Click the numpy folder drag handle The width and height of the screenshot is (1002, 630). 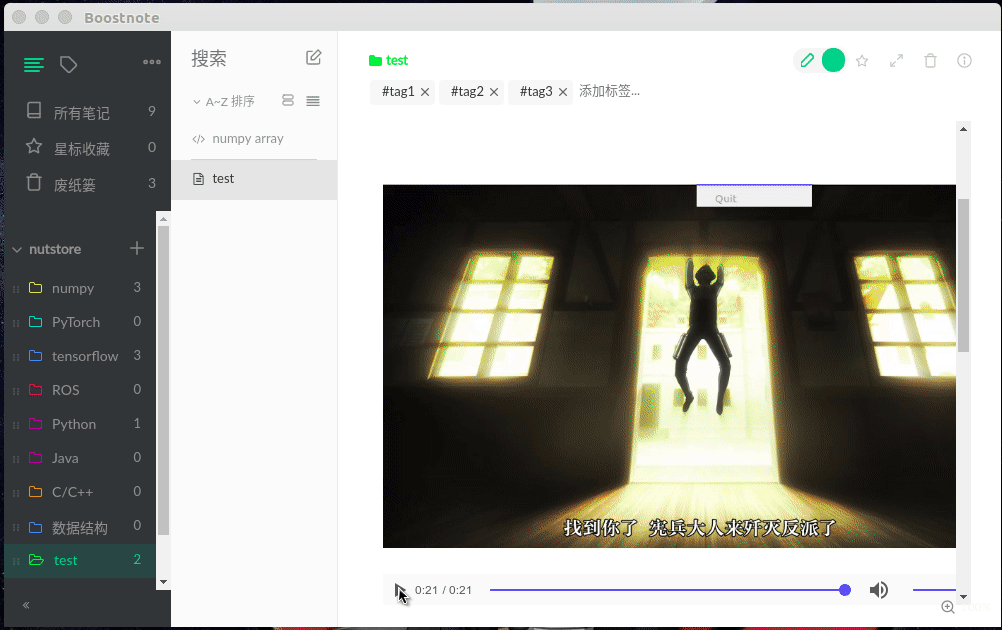pos(16,289)
